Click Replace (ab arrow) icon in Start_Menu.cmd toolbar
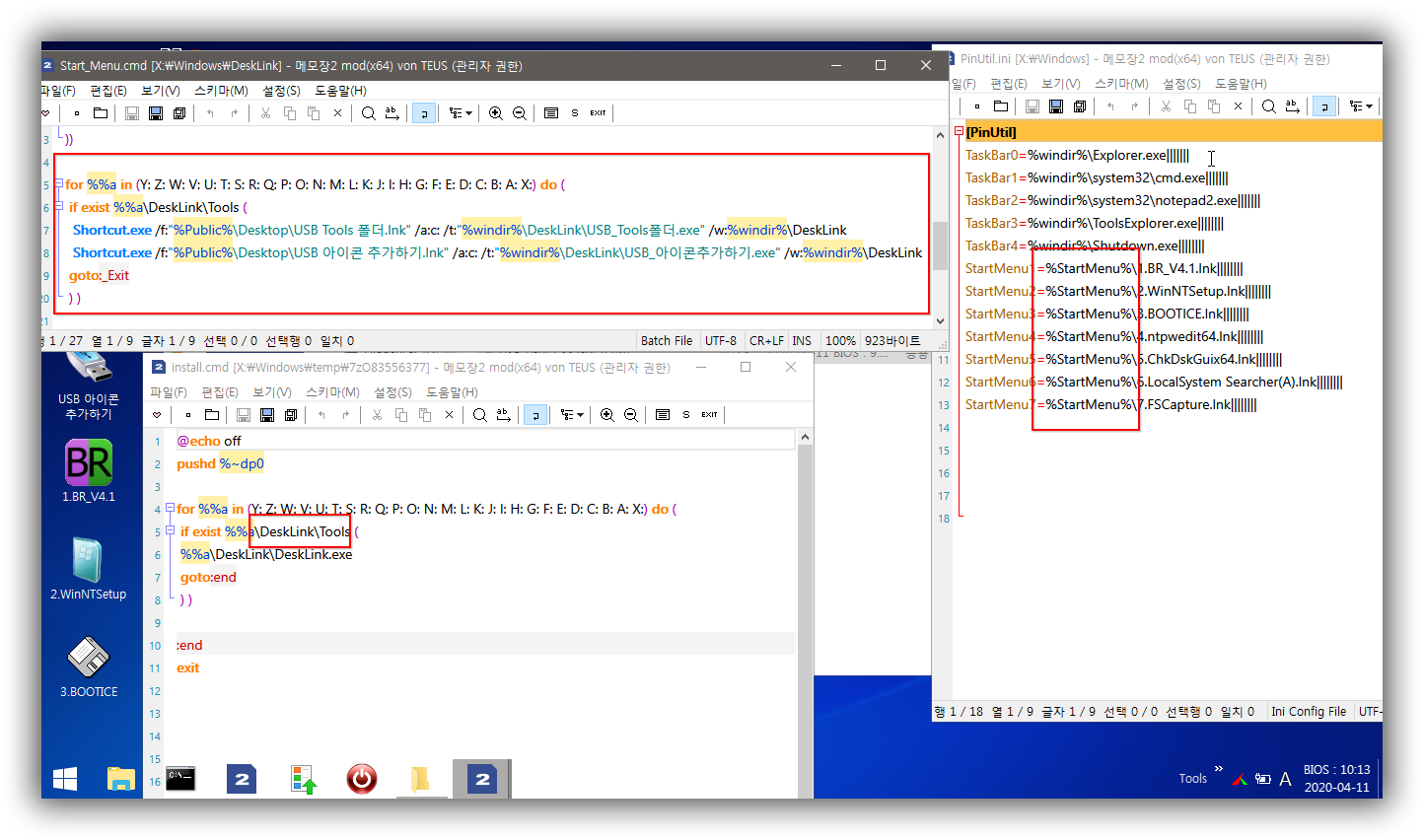This screenshot has width=1424, height=840. point(392,113)
